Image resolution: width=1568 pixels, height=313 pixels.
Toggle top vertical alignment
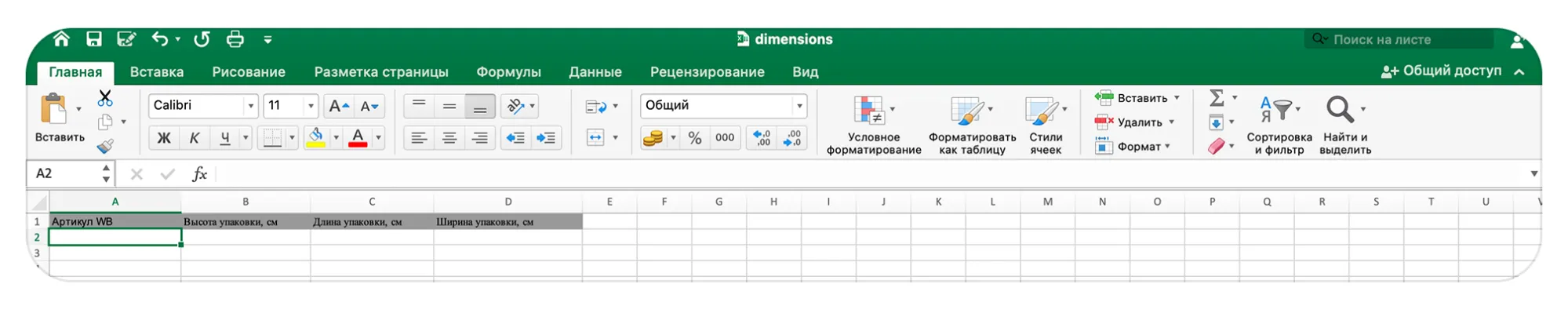tap(419, 106)
